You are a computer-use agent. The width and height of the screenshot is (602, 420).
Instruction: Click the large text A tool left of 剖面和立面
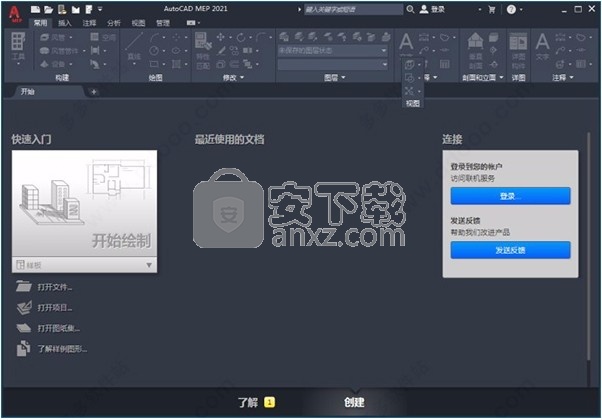click(406, 41)
